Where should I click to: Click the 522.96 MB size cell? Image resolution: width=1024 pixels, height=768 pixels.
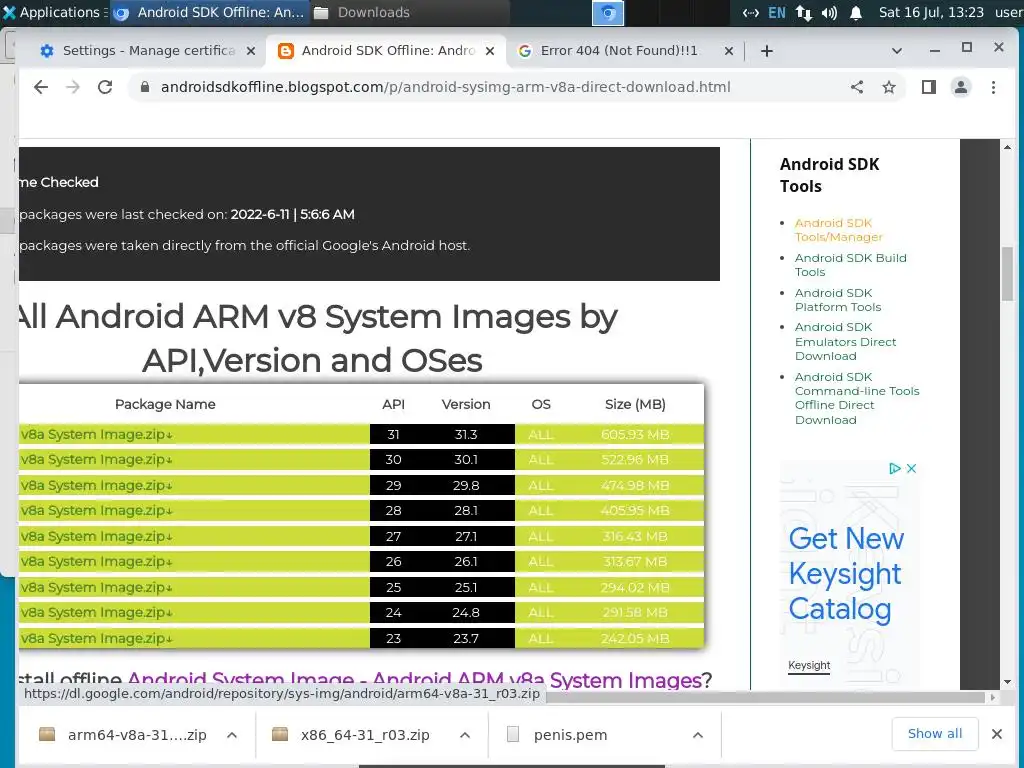coord(635,460)
